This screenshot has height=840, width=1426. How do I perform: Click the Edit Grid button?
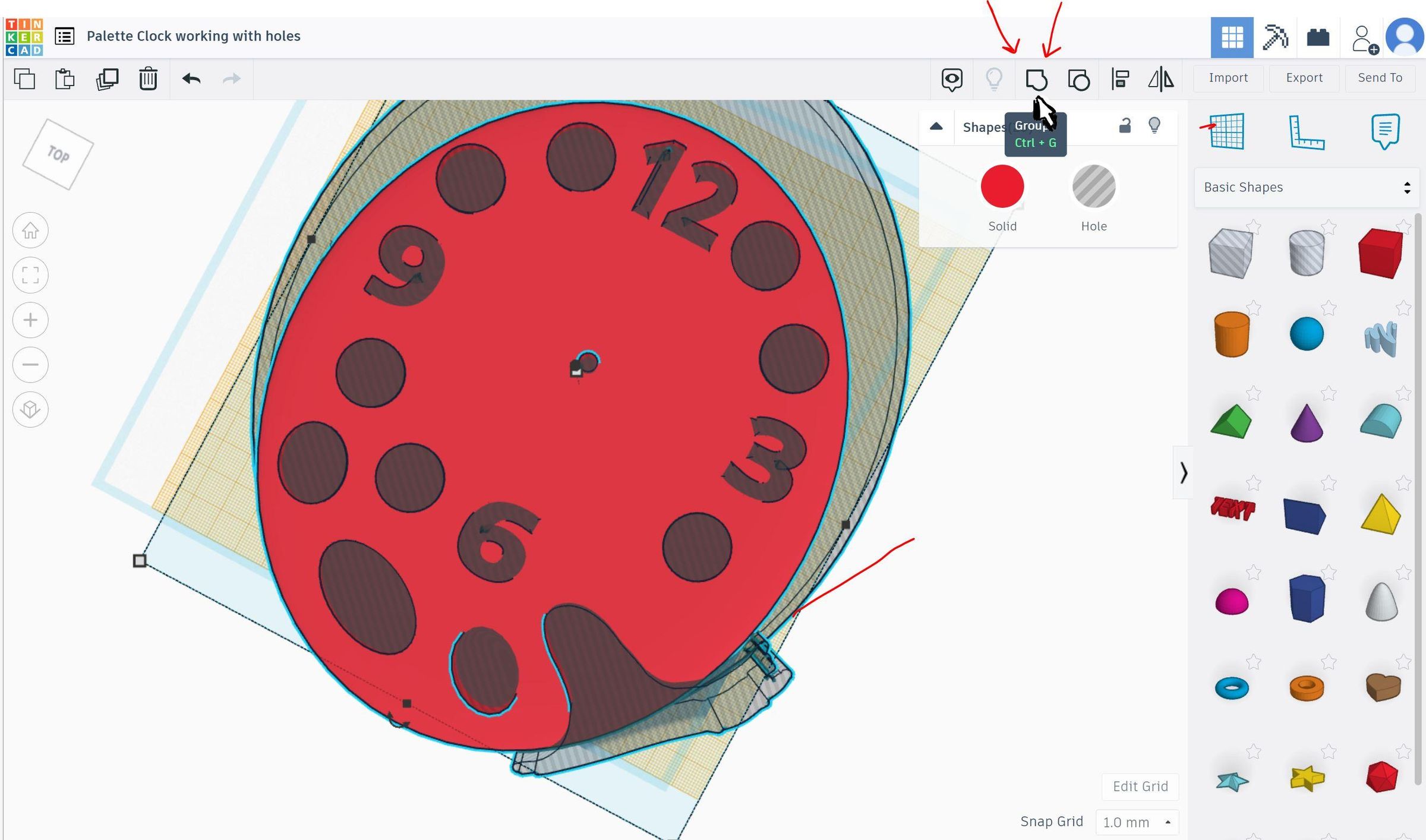1140,786
